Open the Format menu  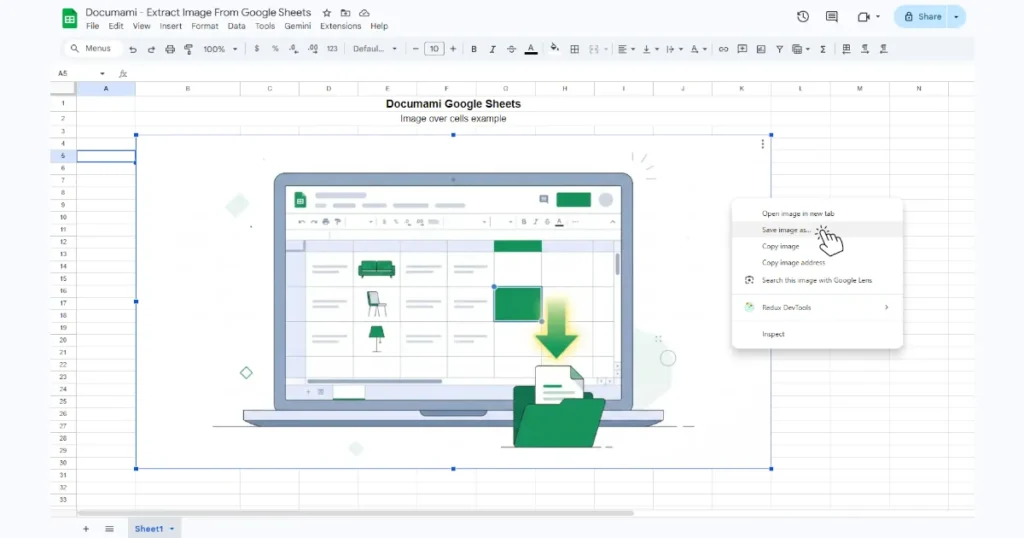[204, 26]
